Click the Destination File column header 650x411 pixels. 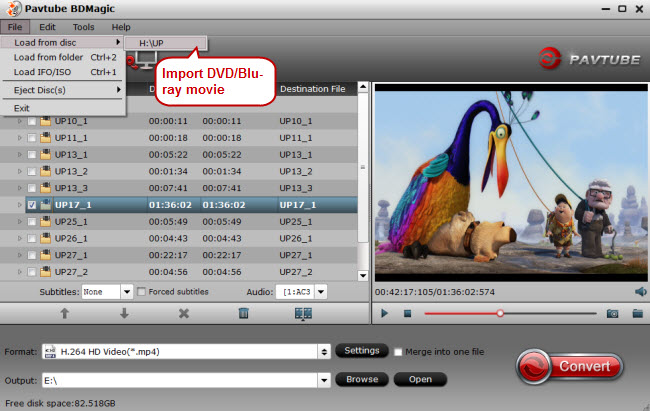point(313,89)
